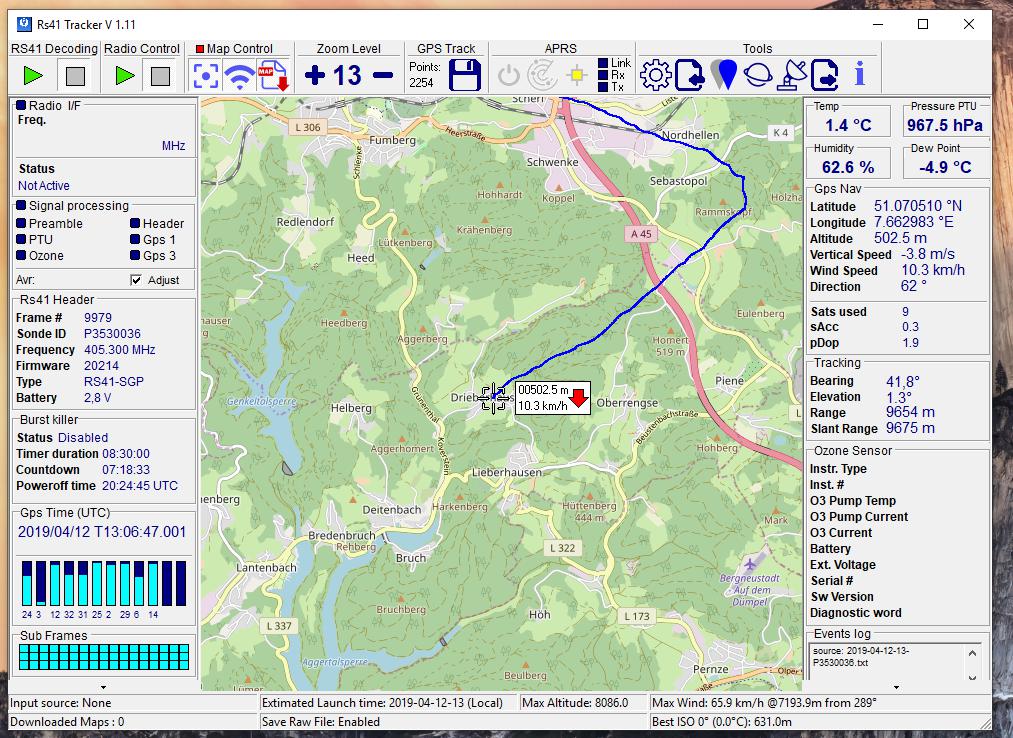
Task: Open the satellite dish antenna tool
Action: pos(791,75)
